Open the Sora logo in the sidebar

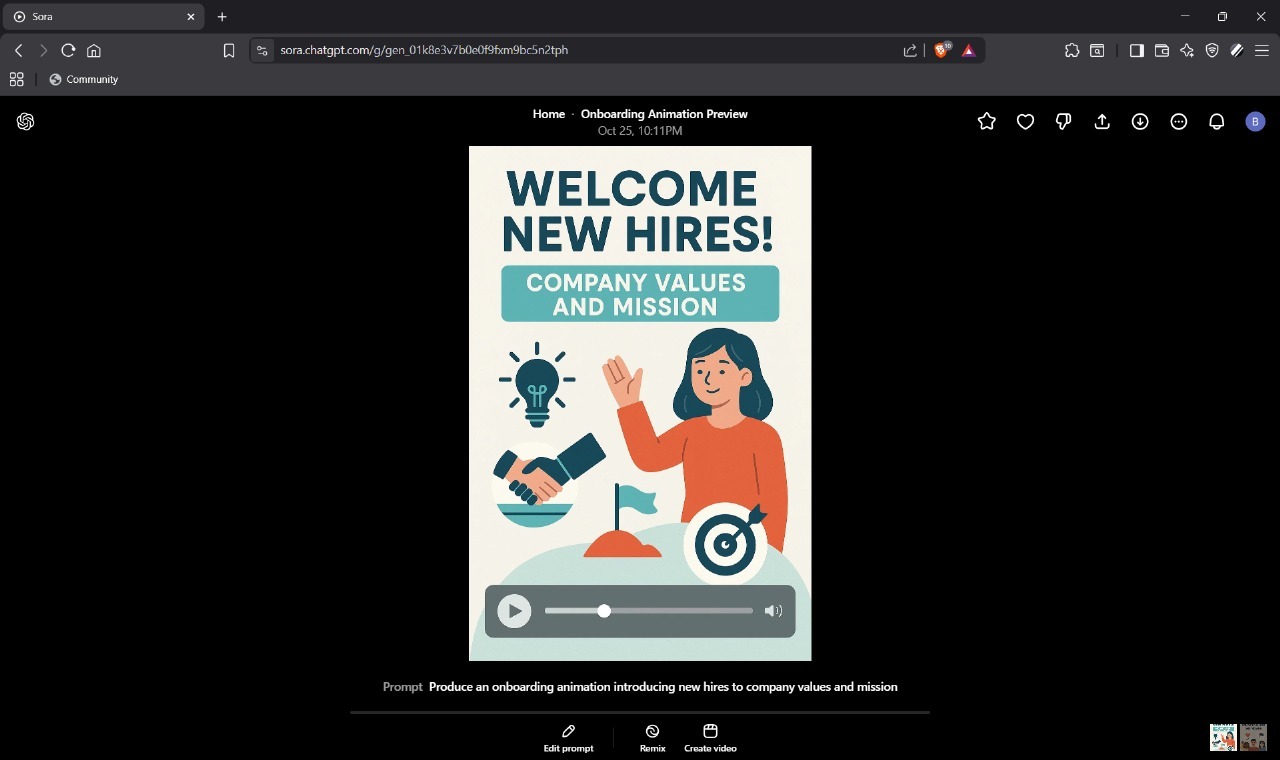(25, 121)
